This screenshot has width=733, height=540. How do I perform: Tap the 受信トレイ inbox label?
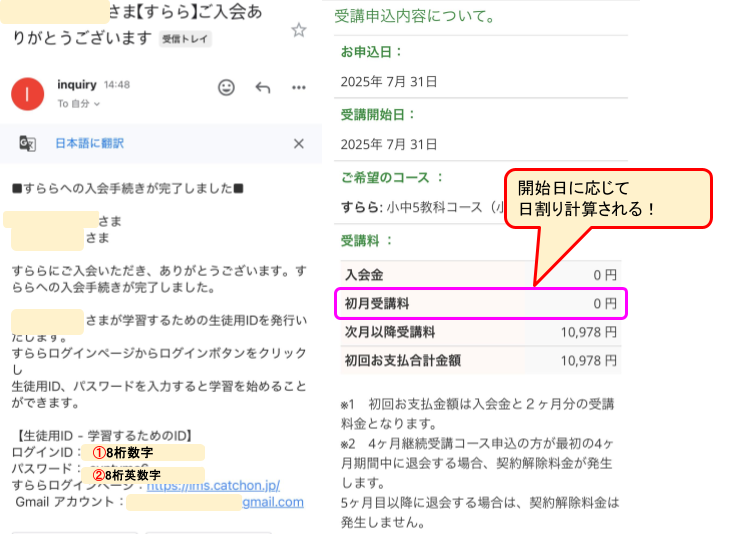[x=185, y=39]
